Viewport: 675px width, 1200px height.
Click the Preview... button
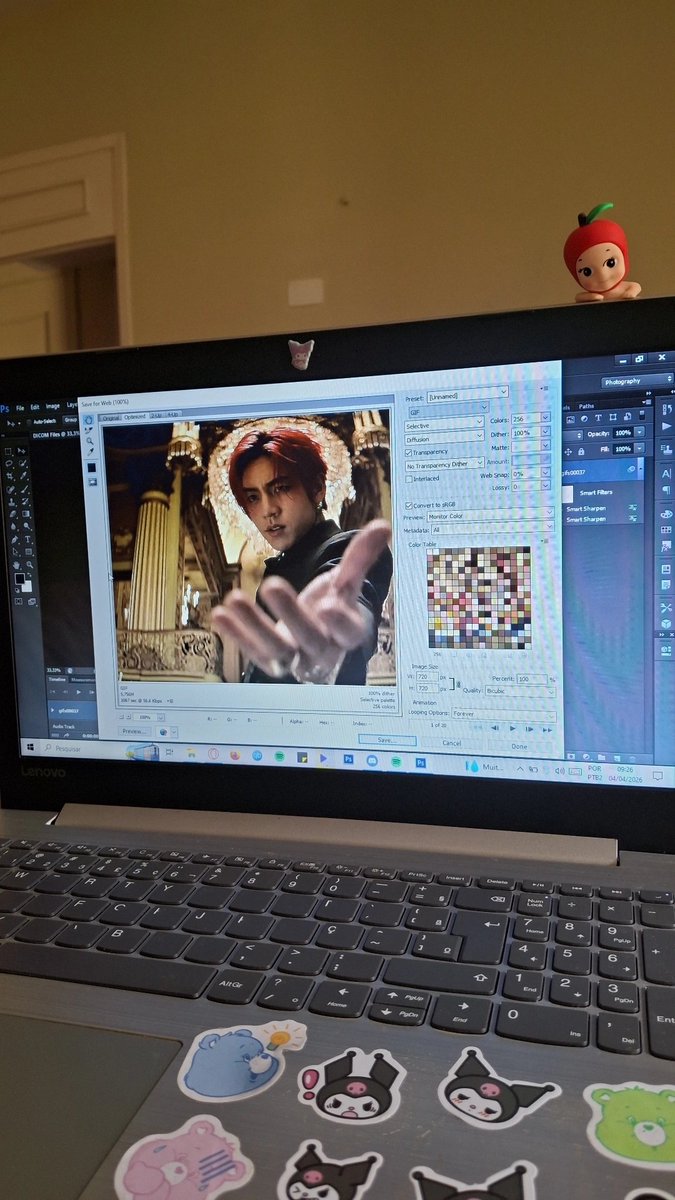133,731
